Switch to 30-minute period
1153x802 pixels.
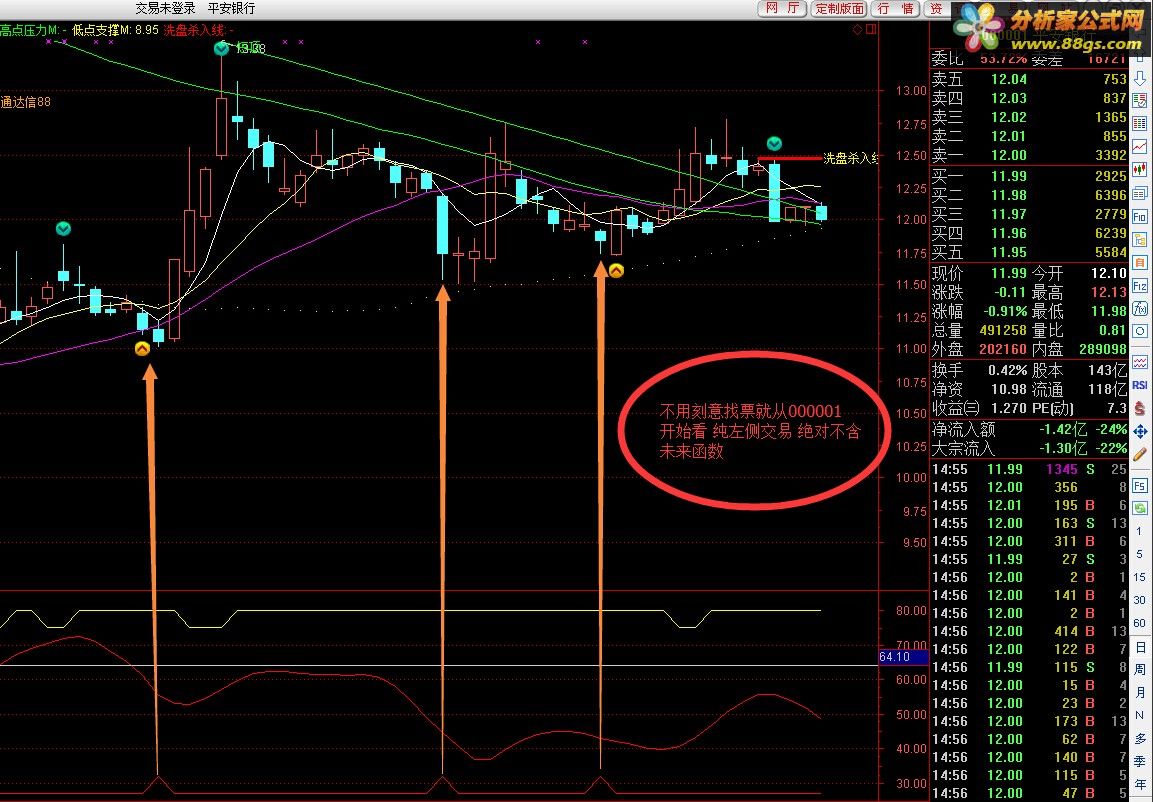tap(1140, 600)
